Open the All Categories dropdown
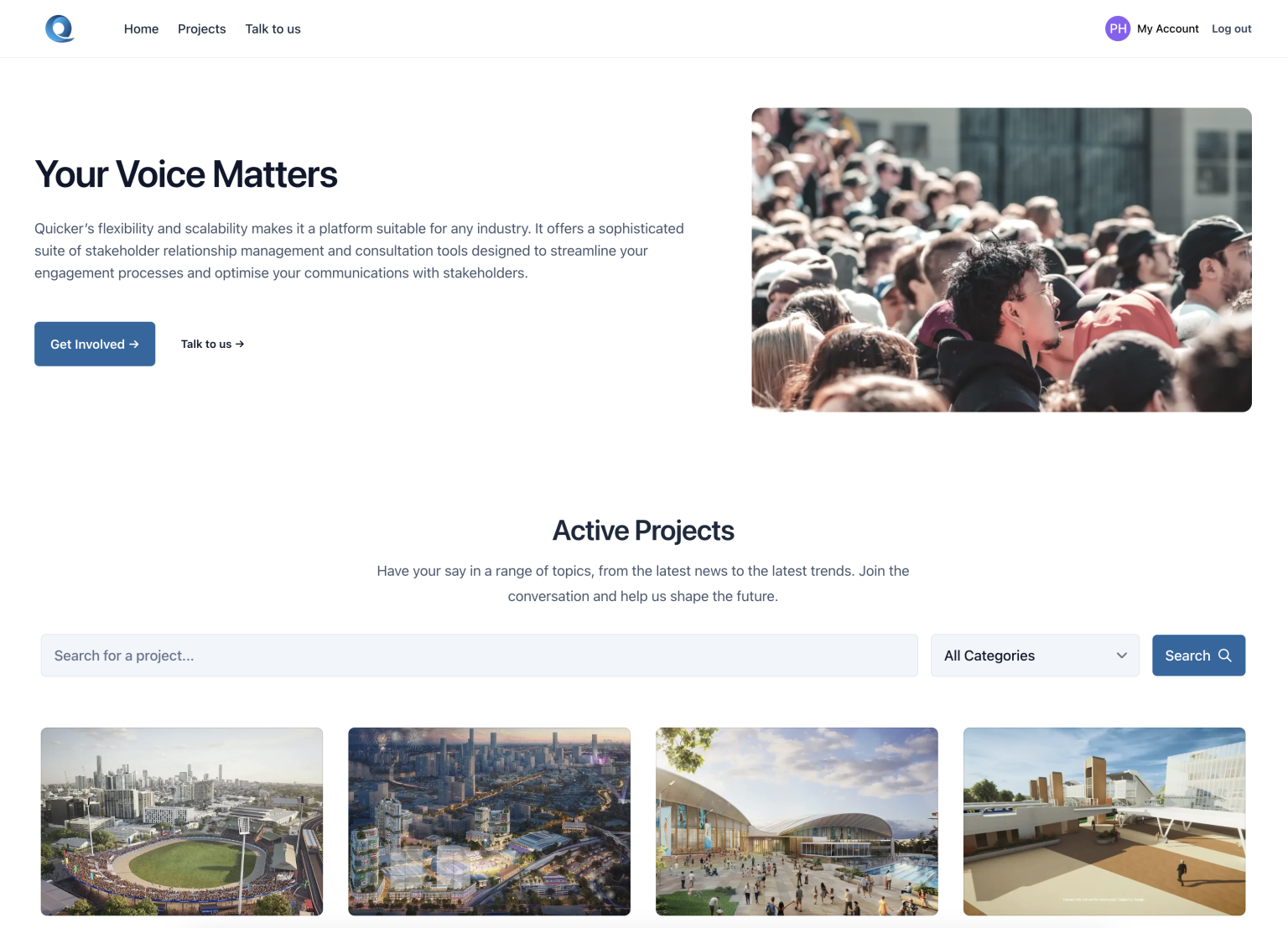The width and height of the screenshot is (1288, 928). [x=1035, y=656]
